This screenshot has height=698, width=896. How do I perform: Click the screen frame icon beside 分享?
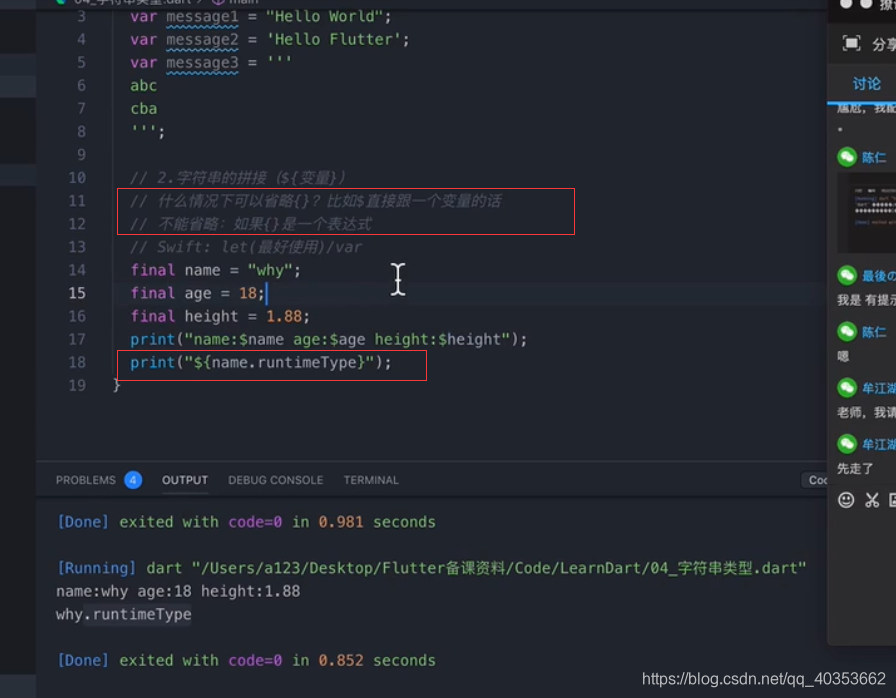click(851, 43)
